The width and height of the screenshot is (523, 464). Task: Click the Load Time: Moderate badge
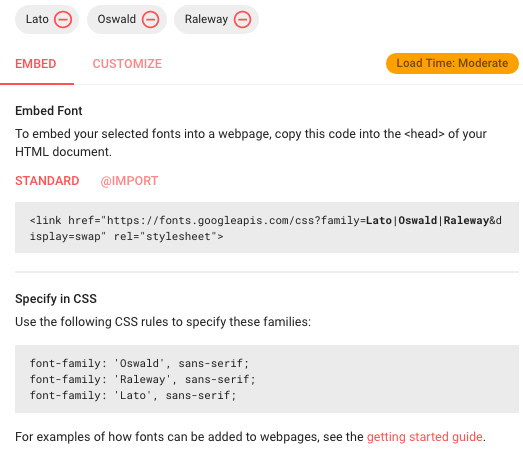(x=452, y=63)
